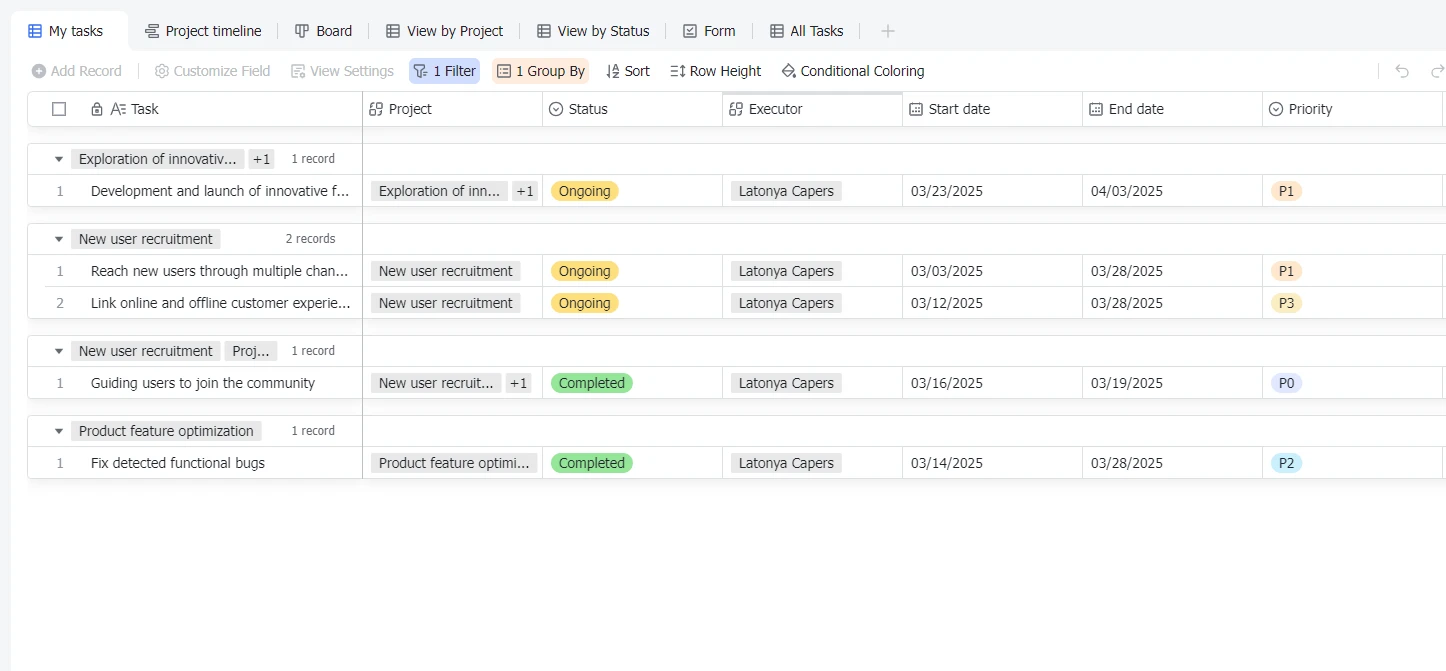
Task: Click the P0 priority tag
Action: point(1286,383)
